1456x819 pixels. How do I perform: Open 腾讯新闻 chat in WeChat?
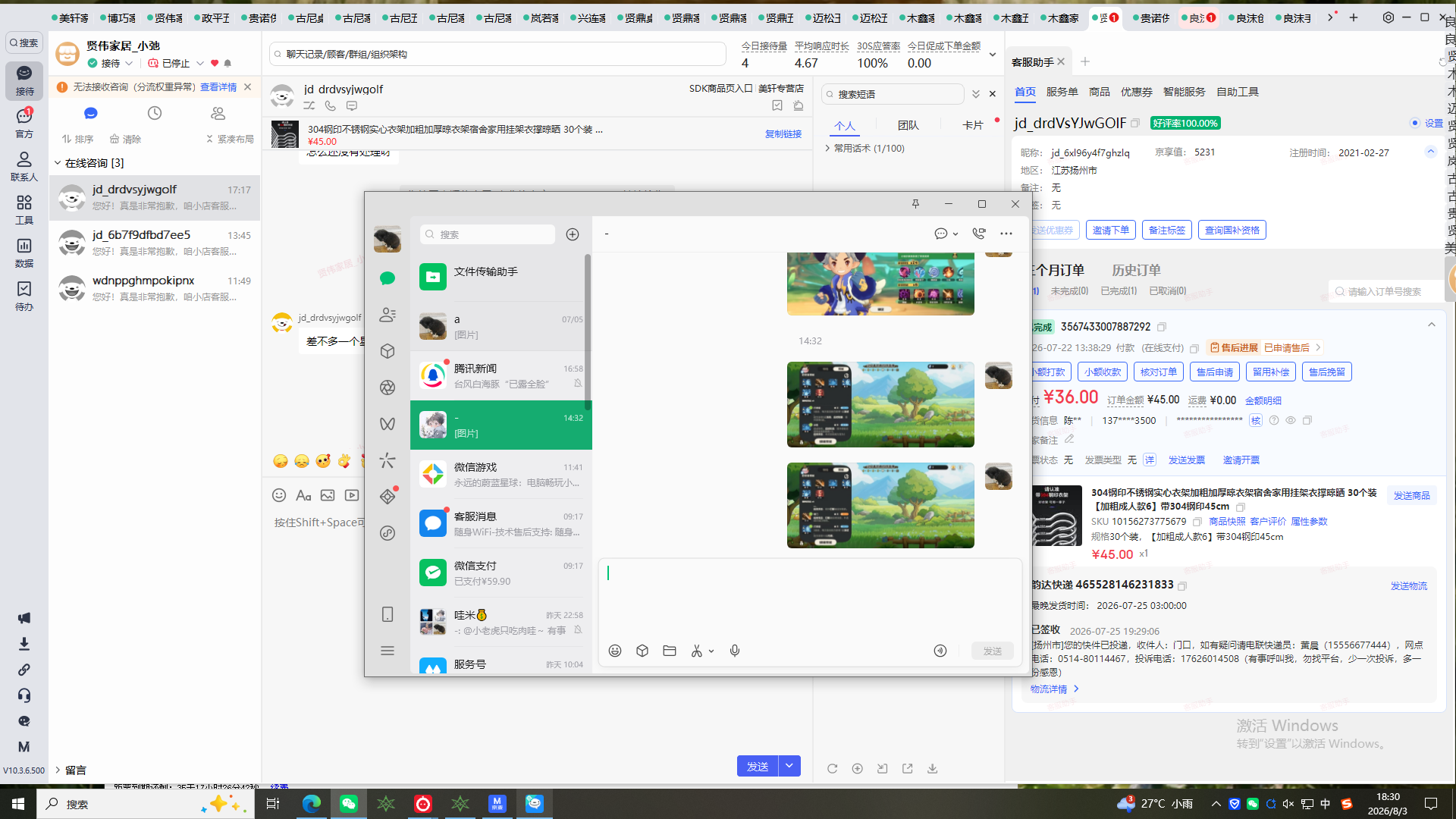[x=500, y=375]
